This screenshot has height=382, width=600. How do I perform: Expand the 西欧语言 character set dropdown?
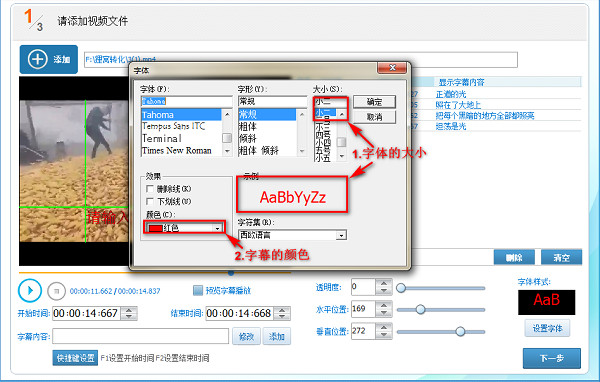click(x=341, y=235)
